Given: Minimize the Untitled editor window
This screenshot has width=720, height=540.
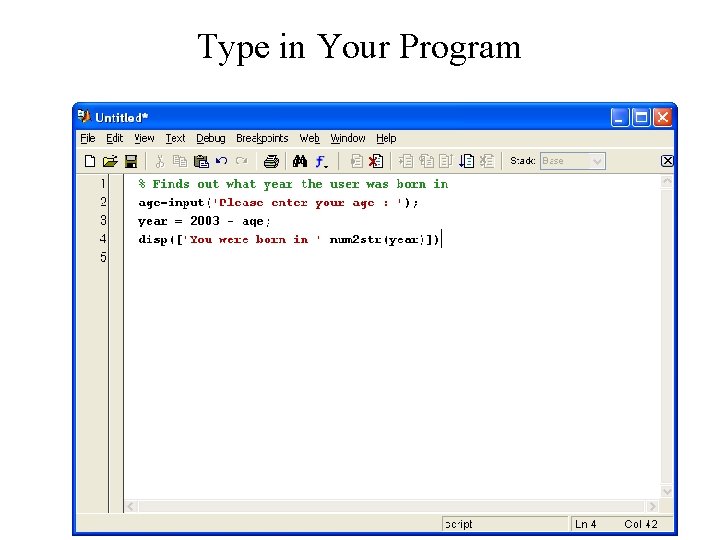Looking at the screenshot, I should (619, 118).
